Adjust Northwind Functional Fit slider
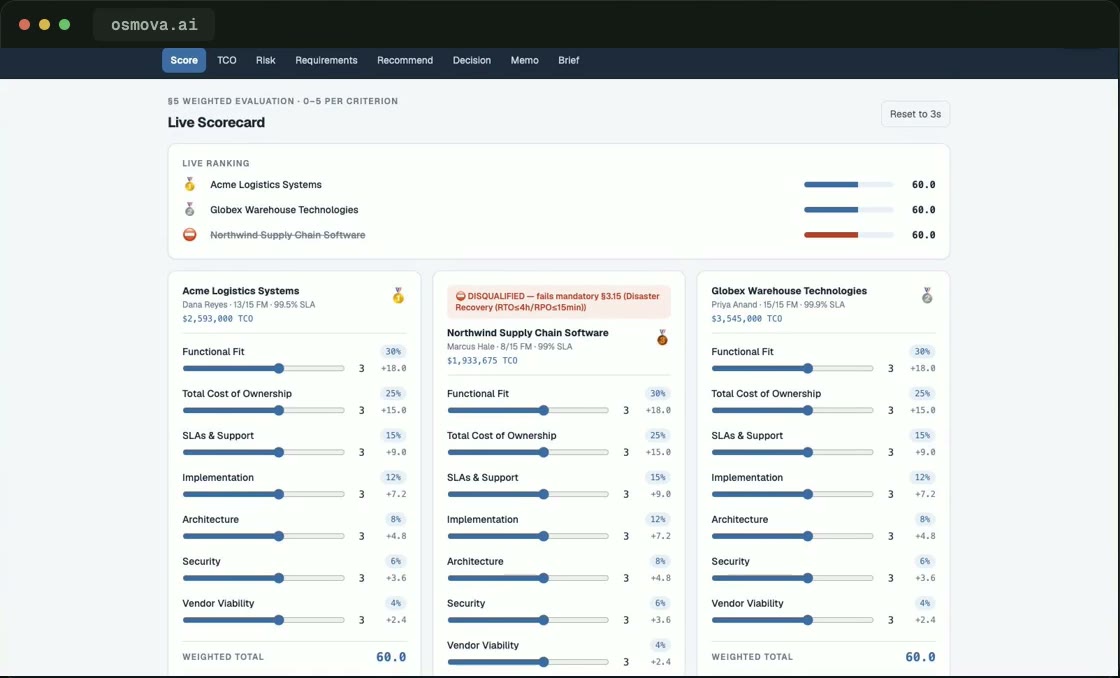The height and width of the screenshot is (678, 1120). (528, 410)
